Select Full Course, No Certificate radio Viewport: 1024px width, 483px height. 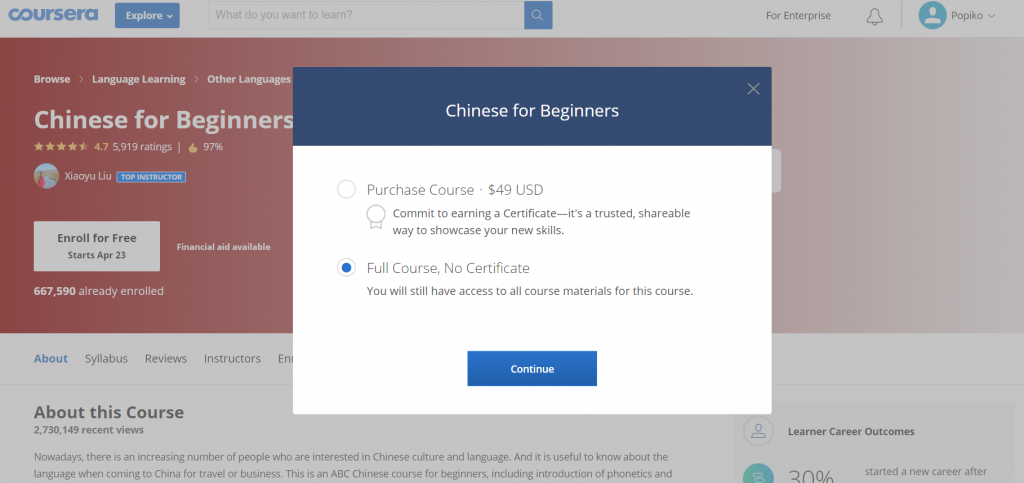coord(346,268)
